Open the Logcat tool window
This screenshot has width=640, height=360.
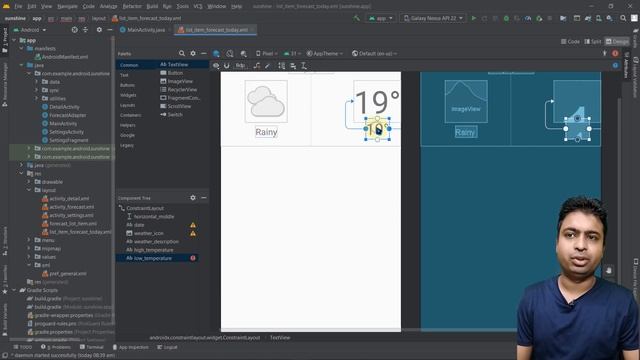(x=167, y=347)
